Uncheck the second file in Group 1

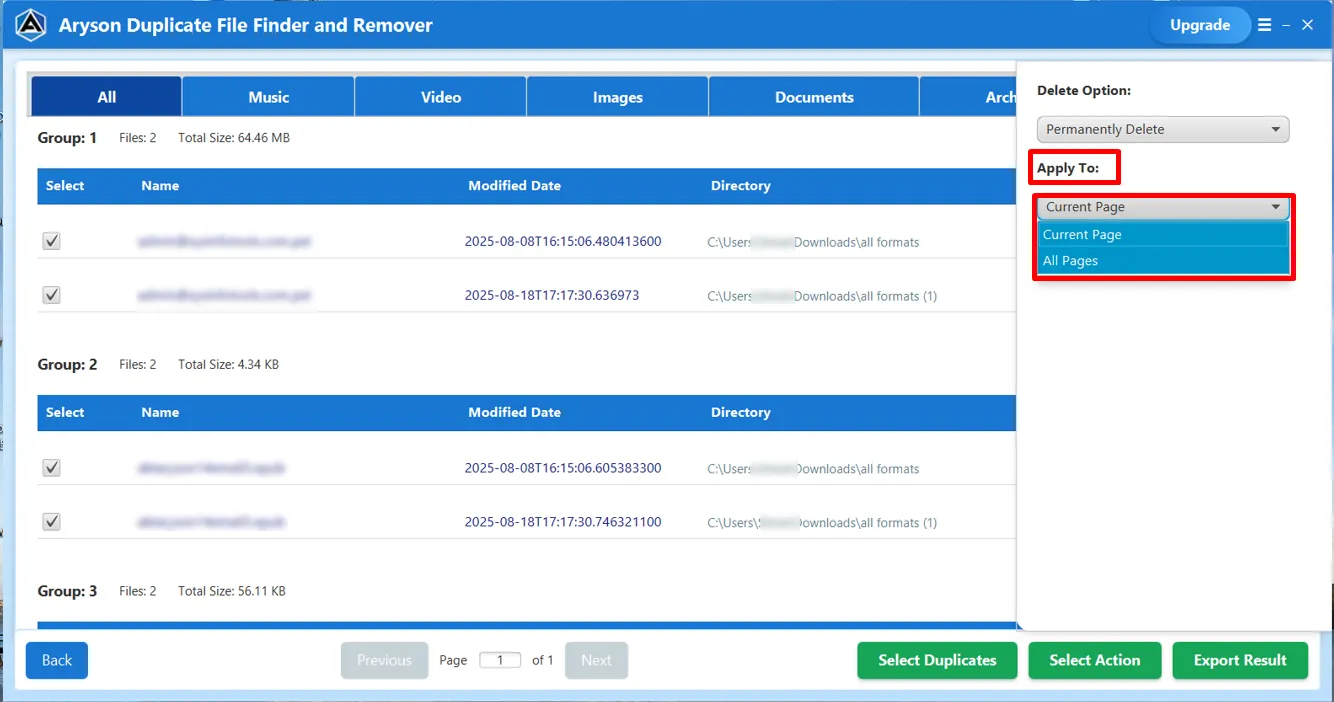(51, 294)
